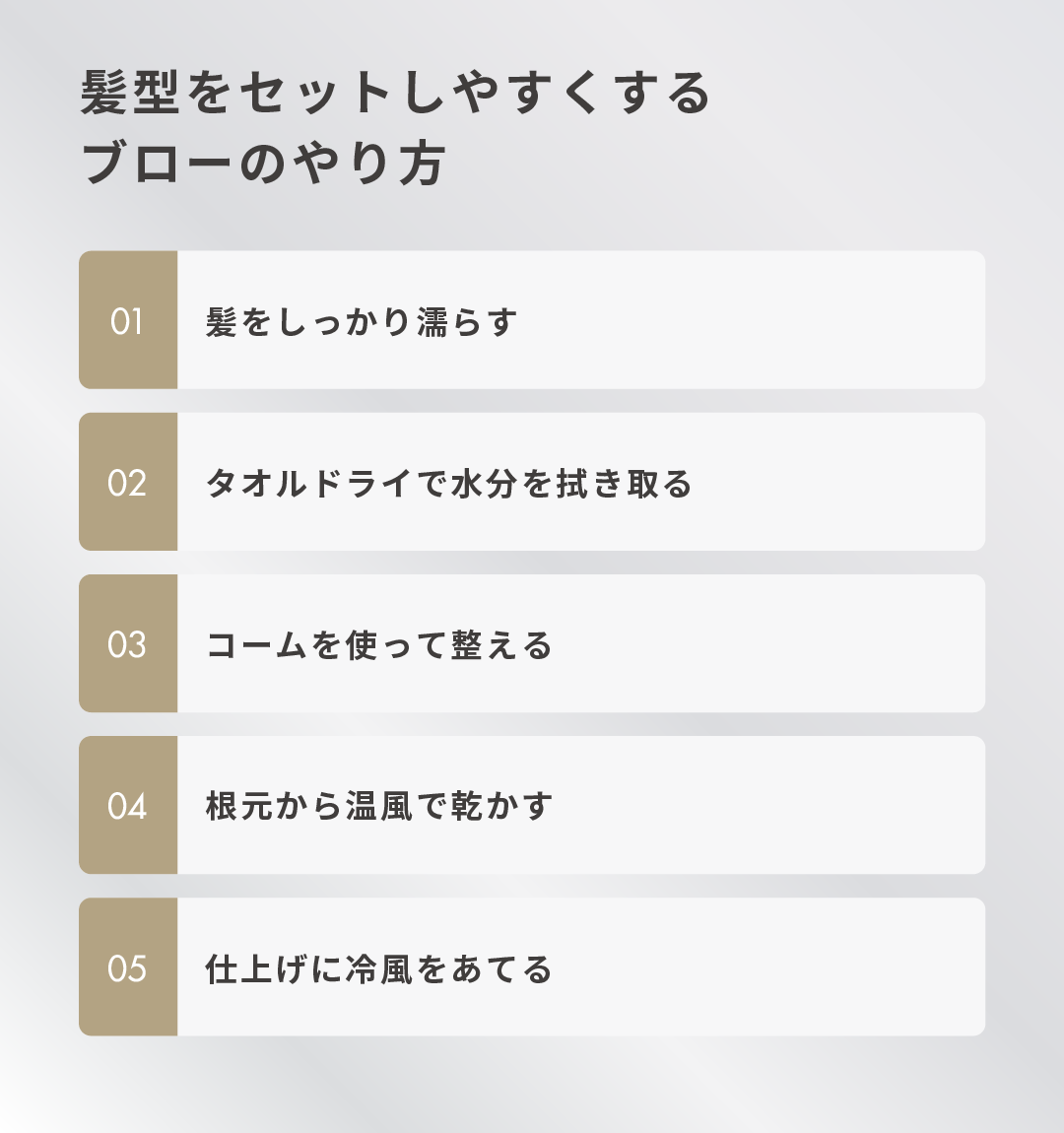Image resolution: width=1064 pixels, height=1133 pixels.
Task: Click the title line 髪型をセットしやすくする
Action: coord(394,96)
